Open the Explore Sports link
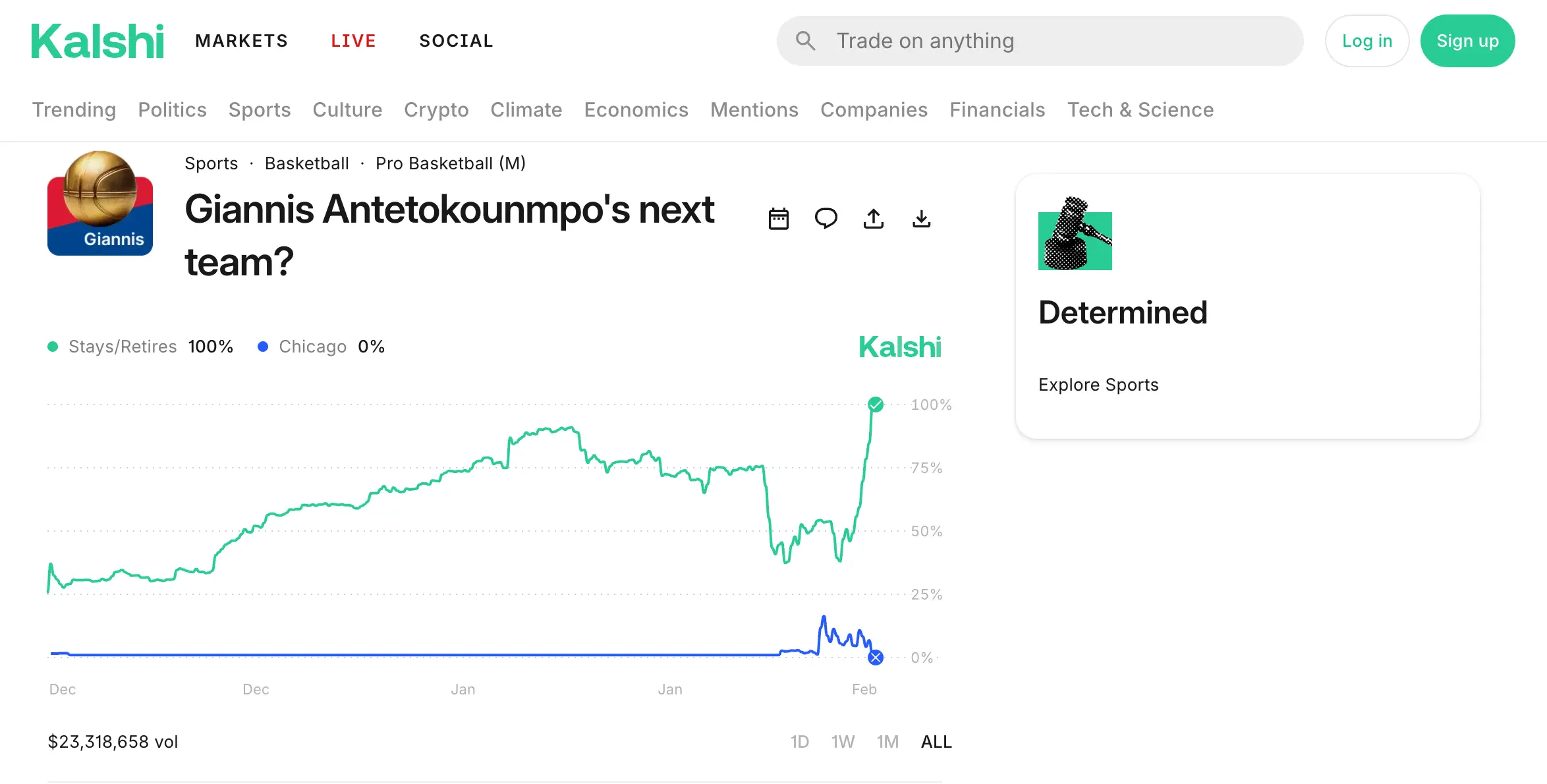This screenshot has width=1547, height=784. click(x=1098, y=384)
